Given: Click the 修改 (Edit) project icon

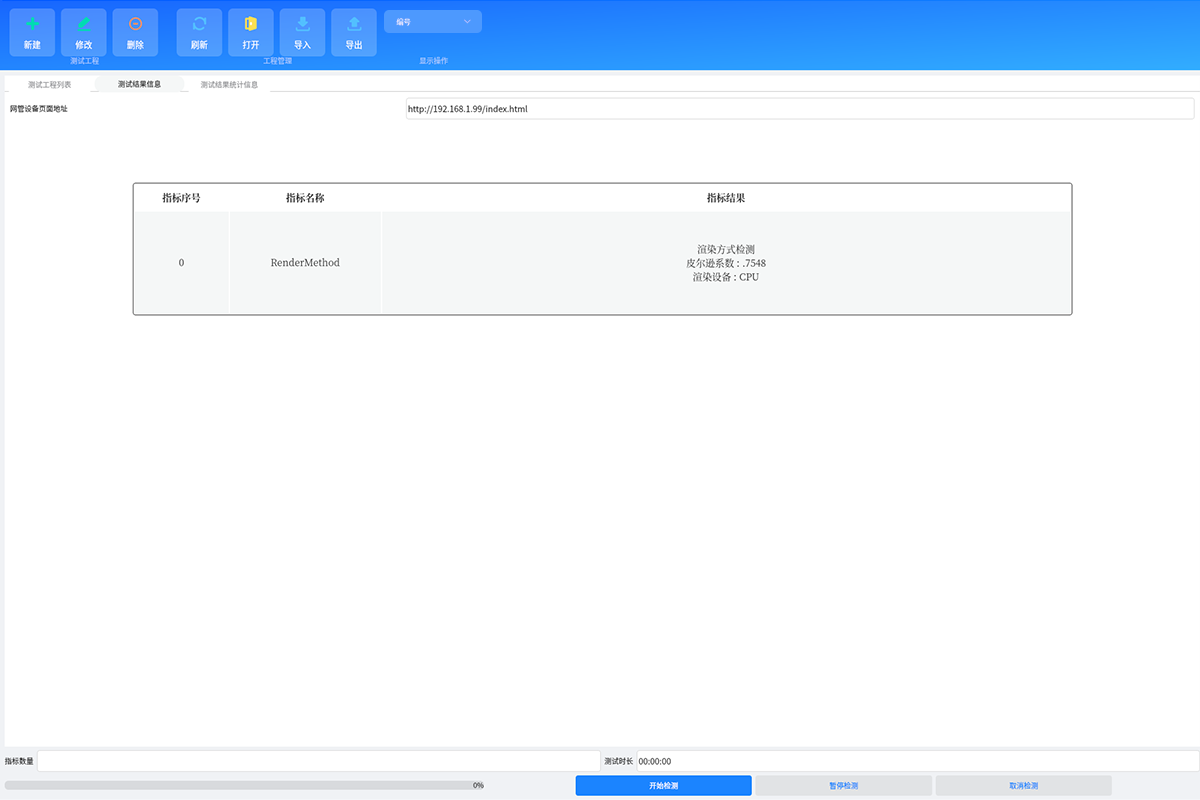Looking at the screenshot, I should [x=84, y=32].
